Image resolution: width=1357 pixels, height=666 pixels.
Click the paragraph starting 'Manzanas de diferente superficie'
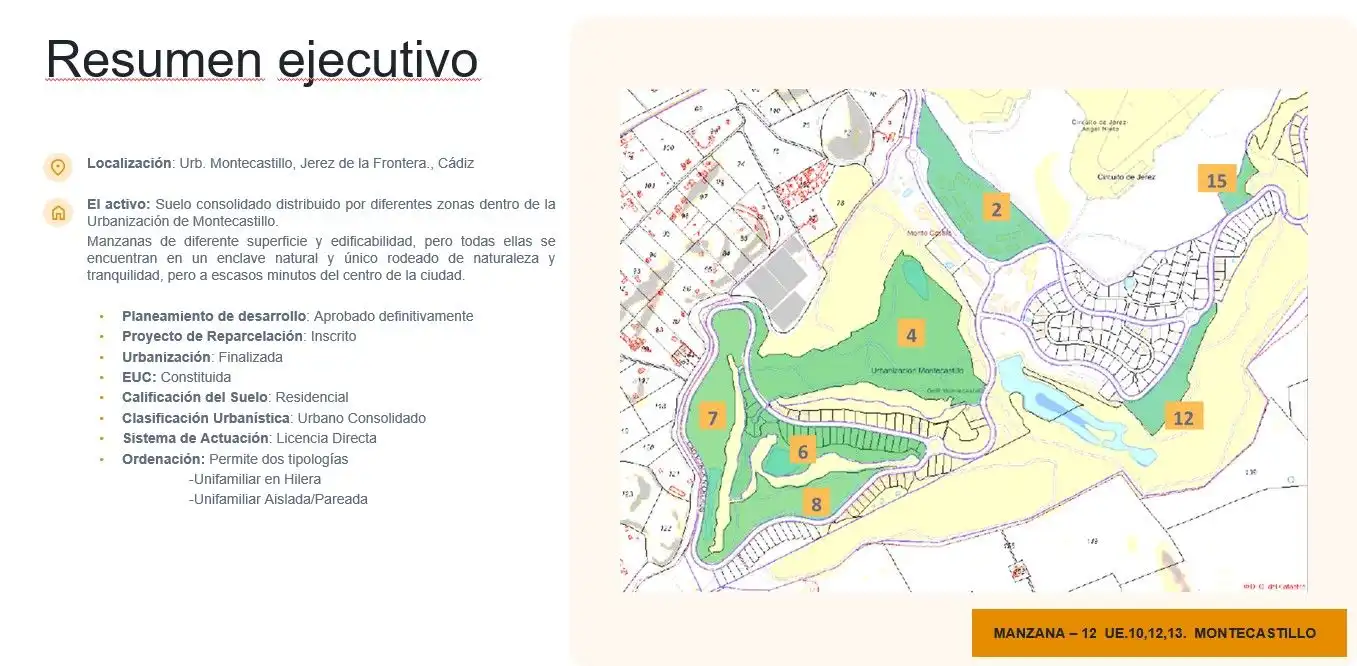321,258
